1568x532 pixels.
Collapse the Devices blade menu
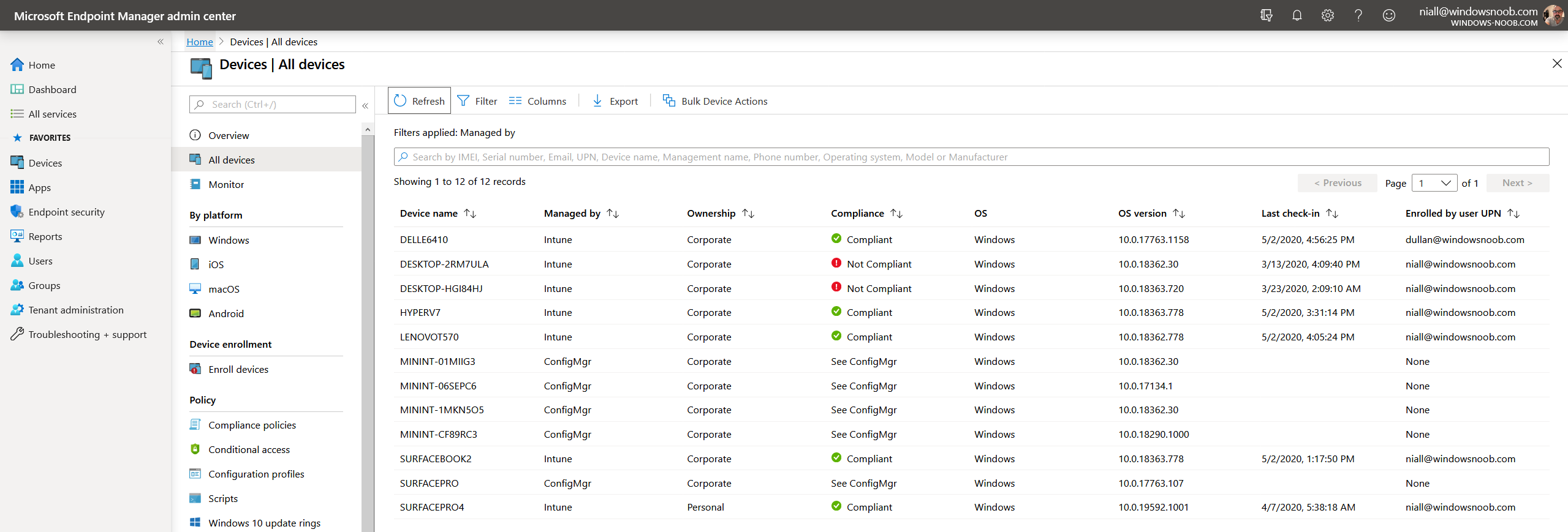click(365, 106)
